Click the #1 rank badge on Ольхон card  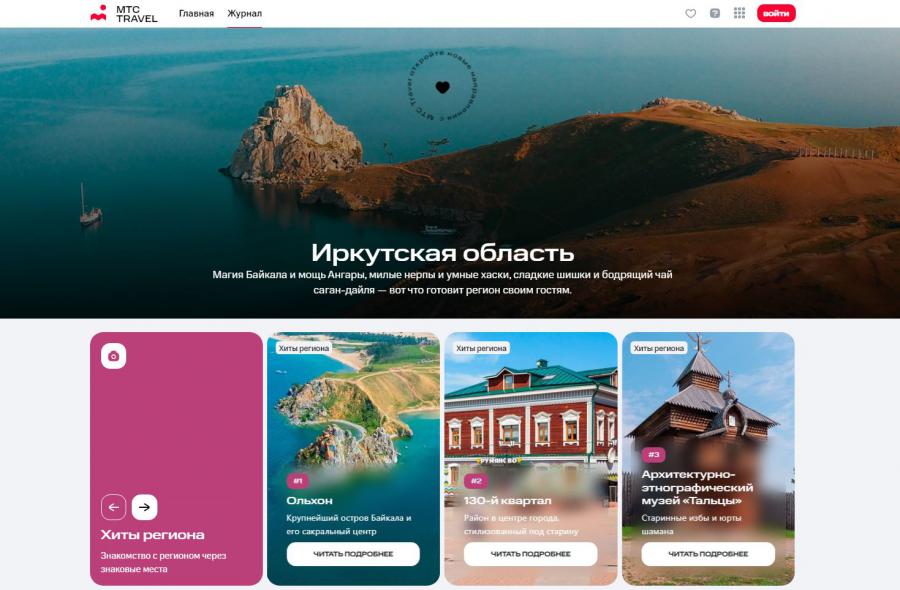(x=298, y=481)
